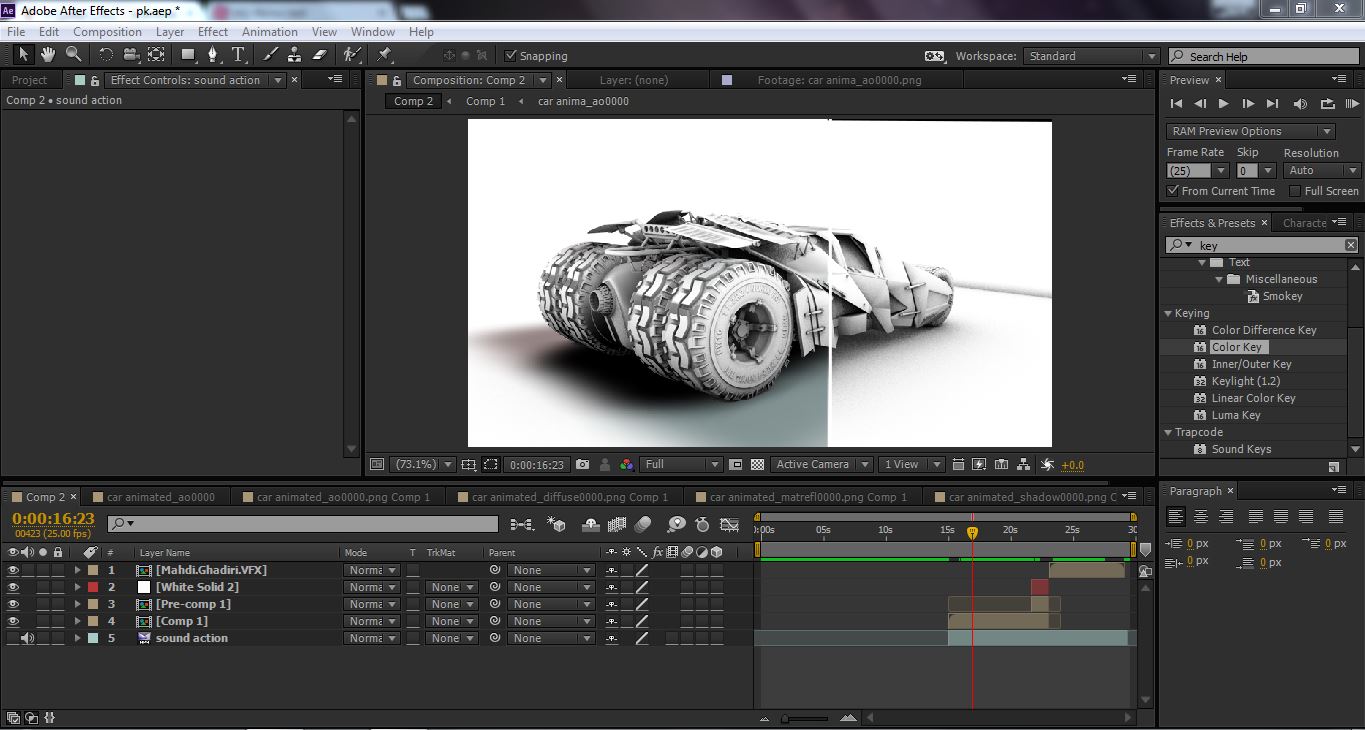1365x730 pixels.
Task: Toggle the Snapping checkbox
Action: [511, 56]
